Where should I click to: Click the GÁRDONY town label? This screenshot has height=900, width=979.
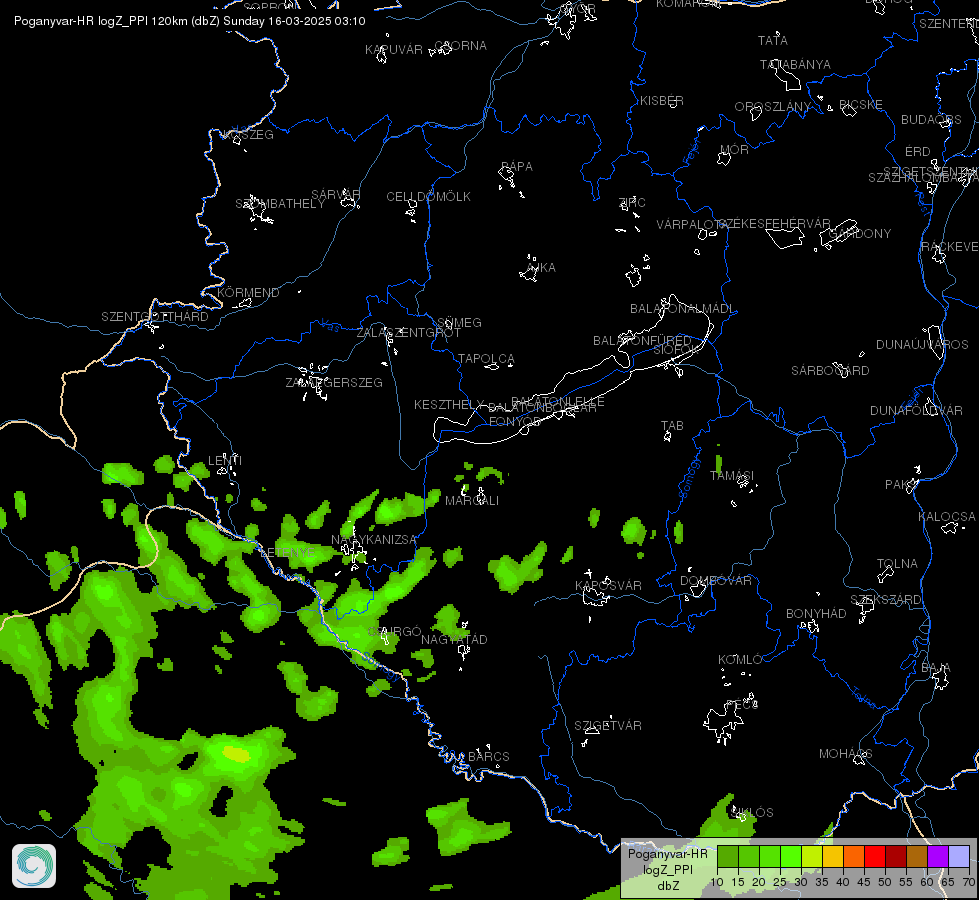click(x=860, y=234)
